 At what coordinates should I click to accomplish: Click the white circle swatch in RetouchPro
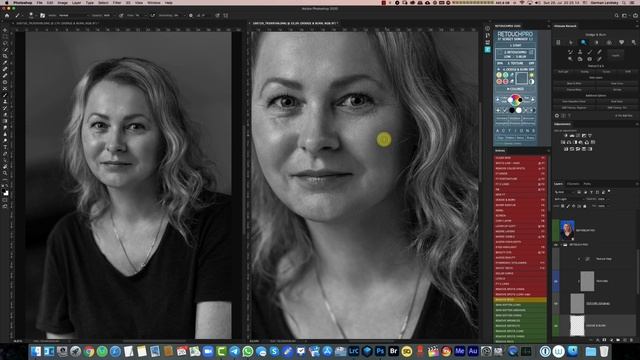519,110
